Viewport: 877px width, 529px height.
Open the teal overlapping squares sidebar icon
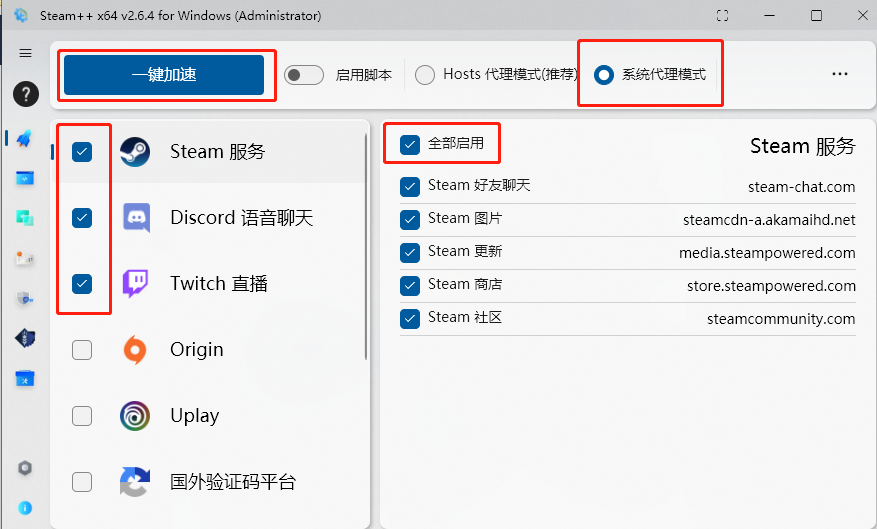pyautogui.click(x=25, y=218)
